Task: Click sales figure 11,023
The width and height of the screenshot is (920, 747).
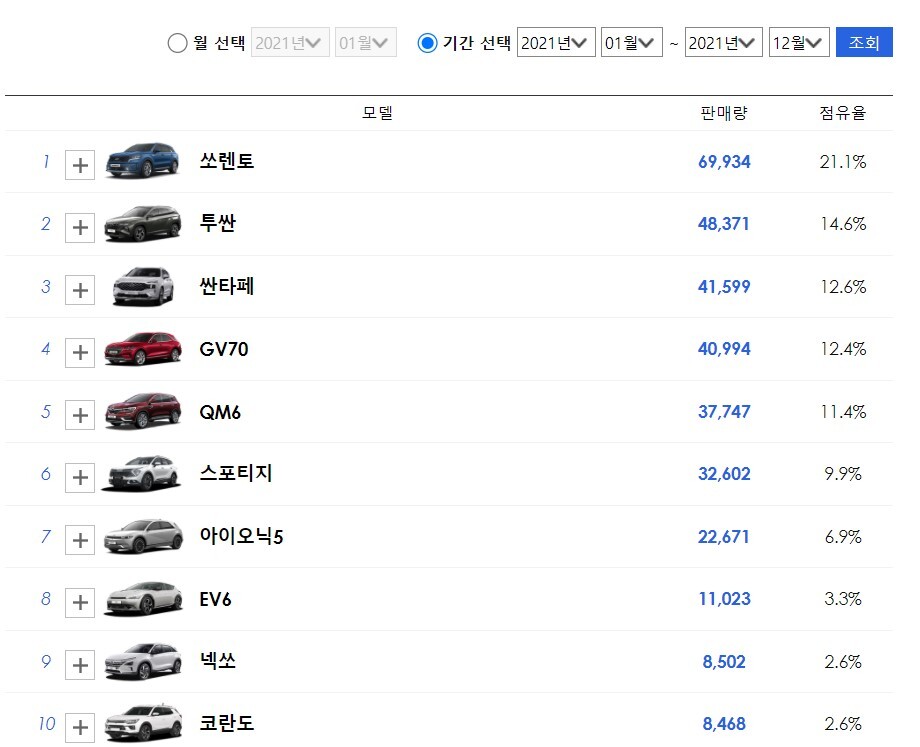Action: 725,599
